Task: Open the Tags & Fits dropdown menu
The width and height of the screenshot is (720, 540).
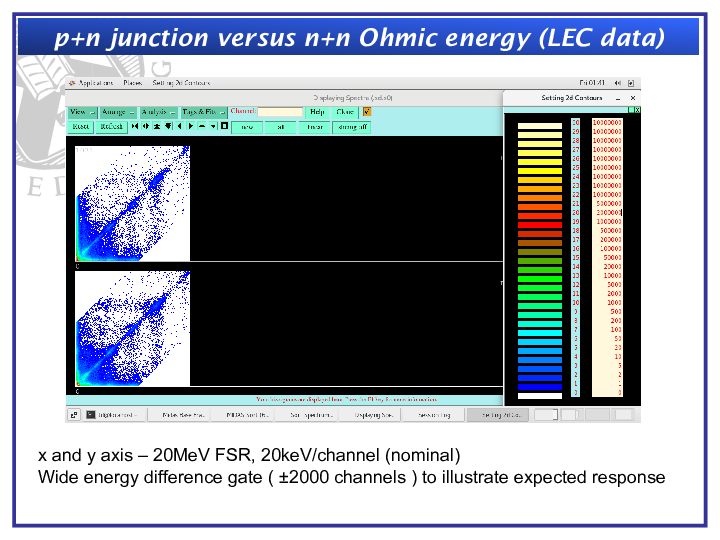Action: click(x=204, y=112)
